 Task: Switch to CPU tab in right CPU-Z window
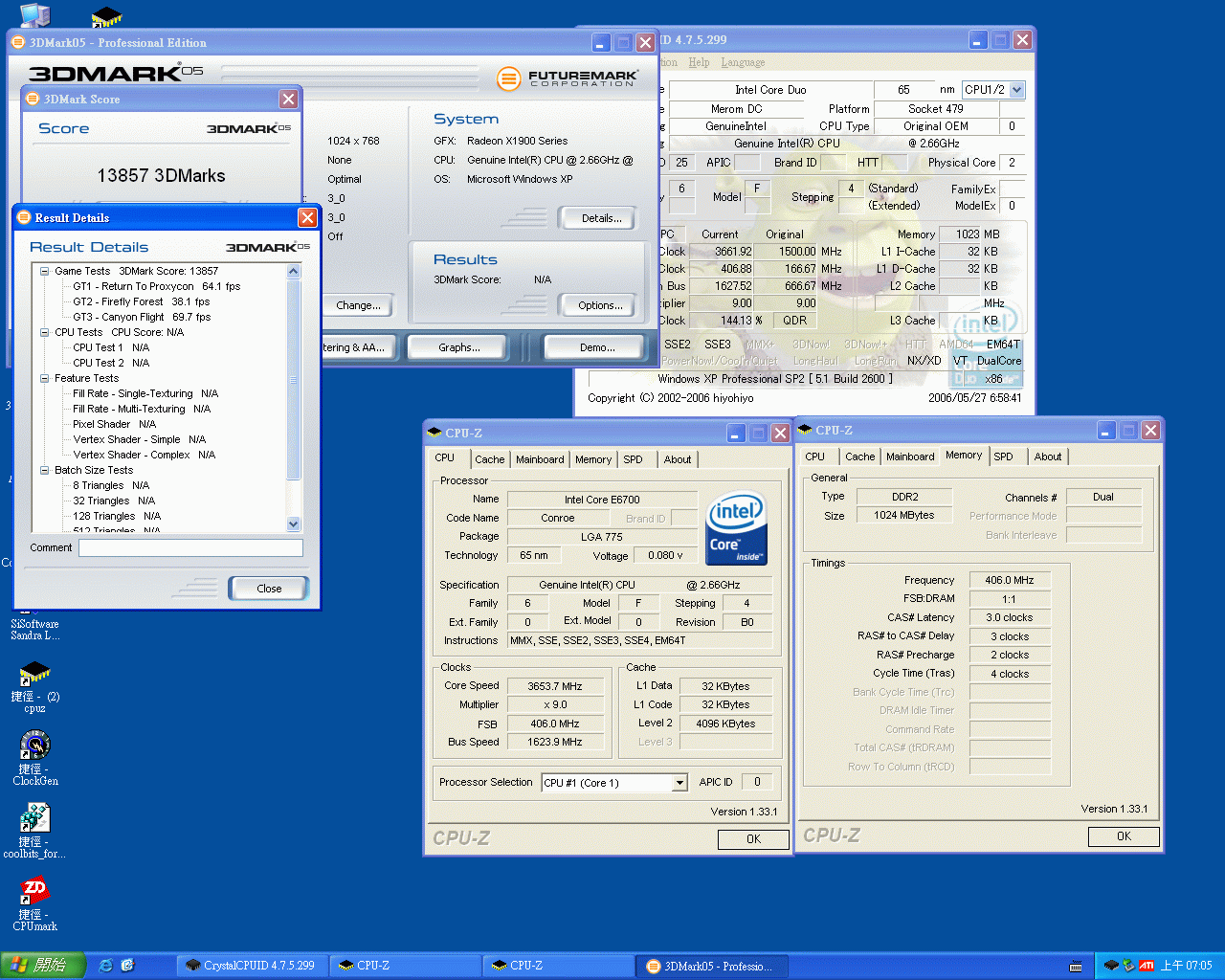click(x=815, y=457)
